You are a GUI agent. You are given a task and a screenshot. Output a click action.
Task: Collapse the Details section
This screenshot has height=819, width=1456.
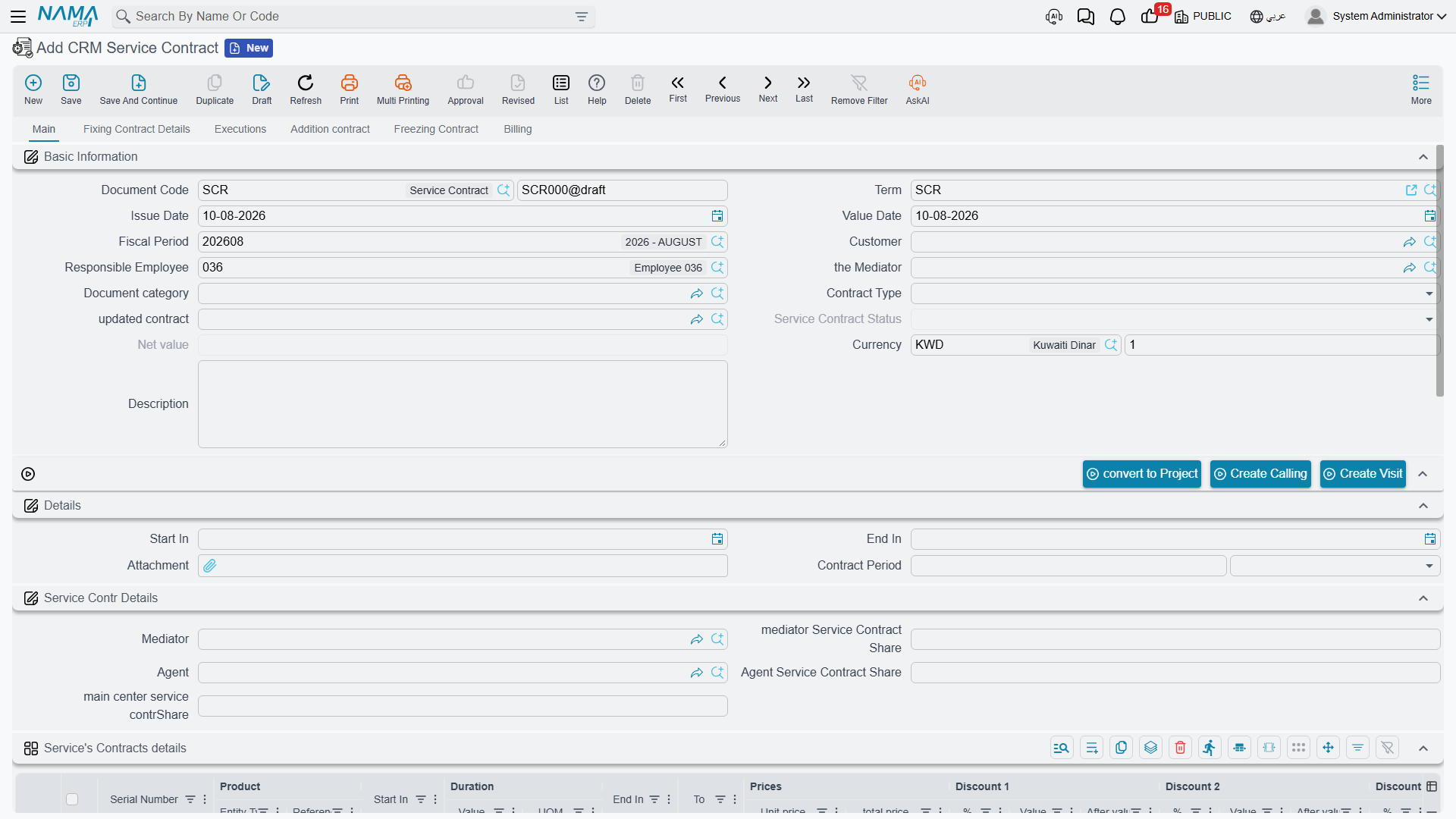click(1423, 506)
